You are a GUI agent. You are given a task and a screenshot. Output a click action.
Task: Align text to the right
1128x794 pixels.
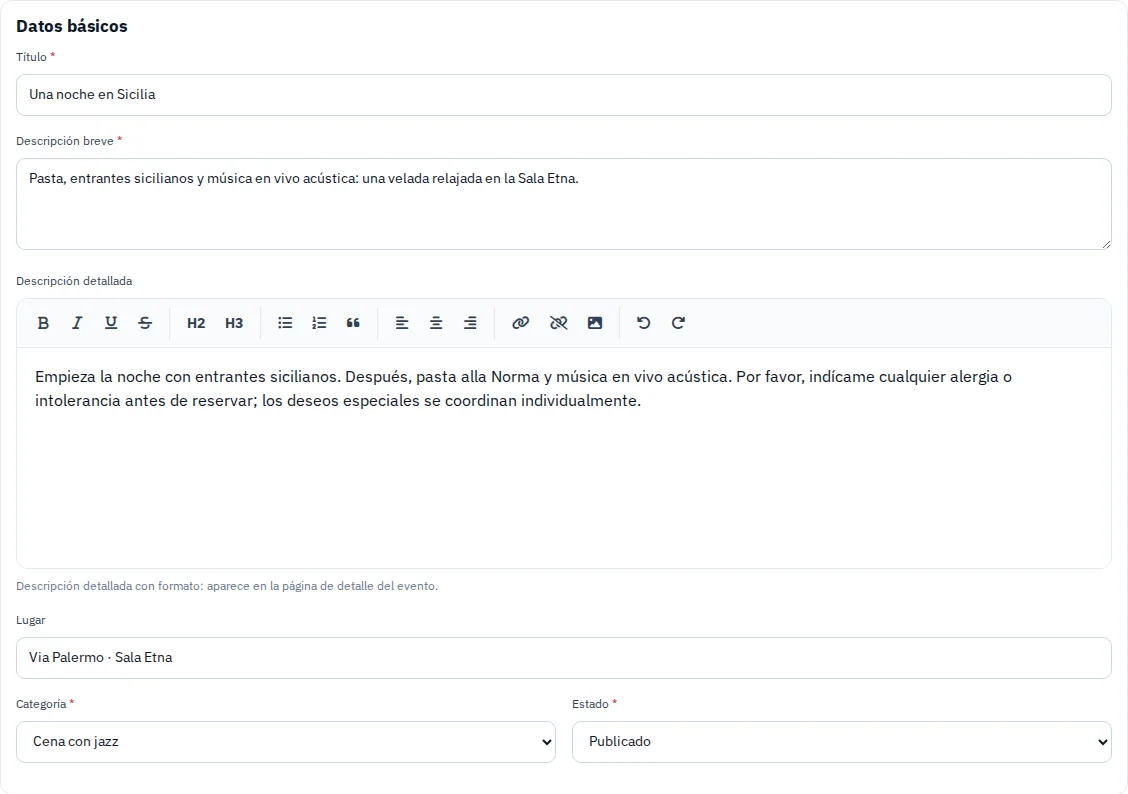(470, 323)
